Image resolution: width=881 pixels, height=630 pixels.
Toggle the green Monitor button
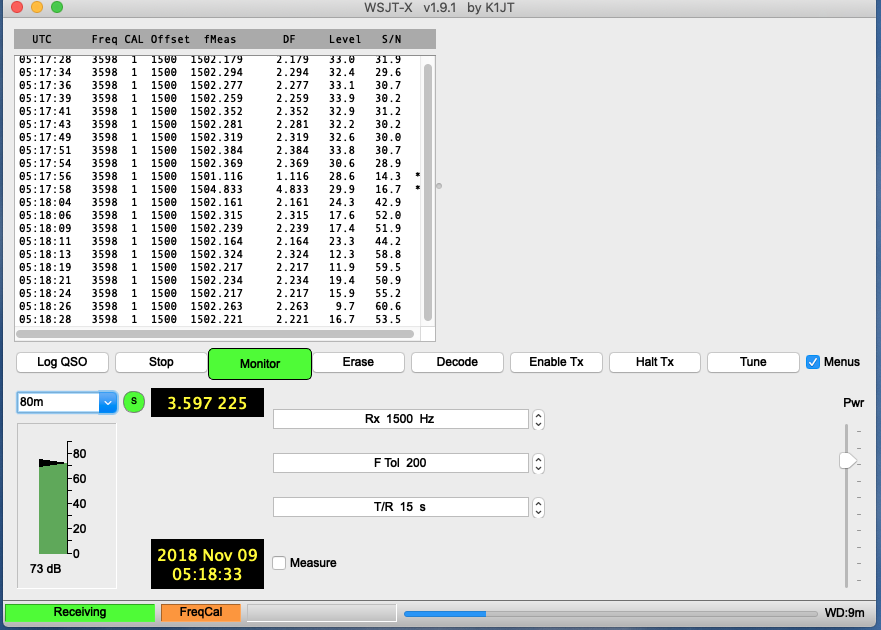260,364
